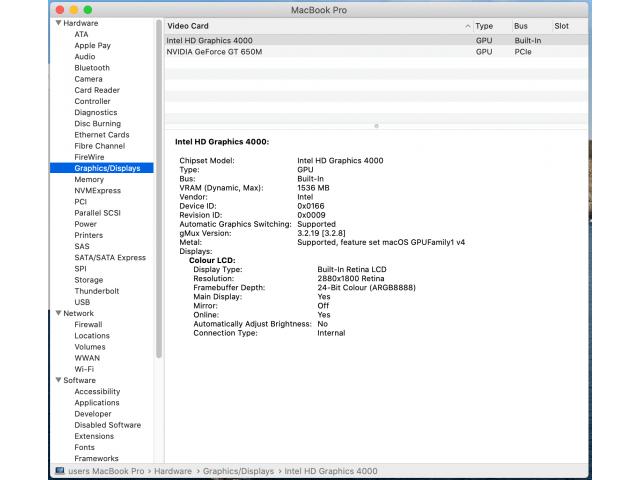Collapse the Network disclosure triangle

tap(58, 313)
